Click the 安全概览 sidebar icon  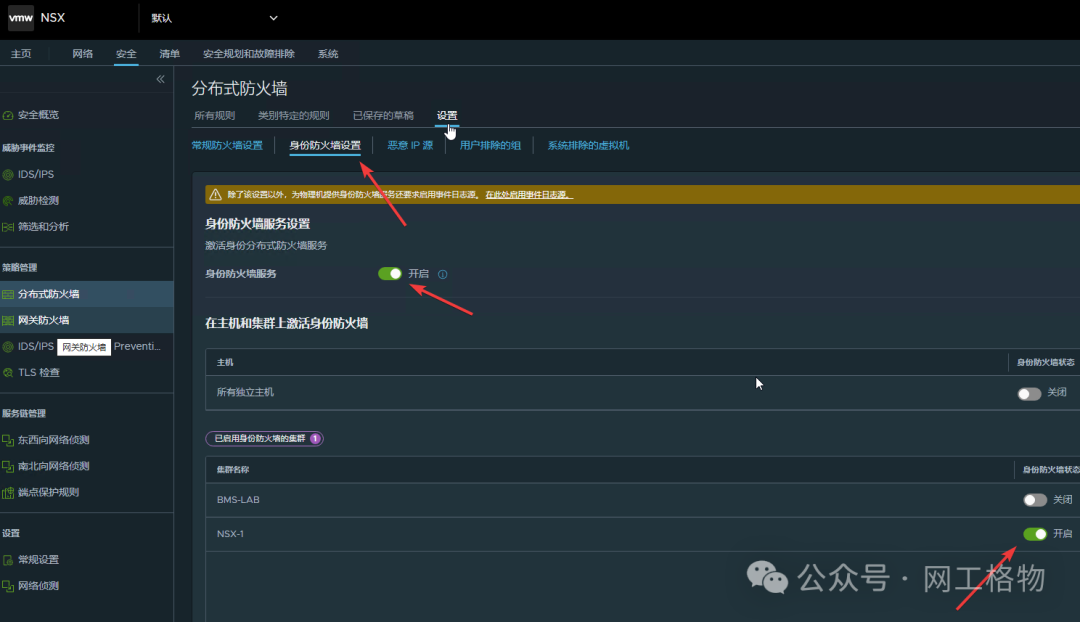(x=8, y=115)
